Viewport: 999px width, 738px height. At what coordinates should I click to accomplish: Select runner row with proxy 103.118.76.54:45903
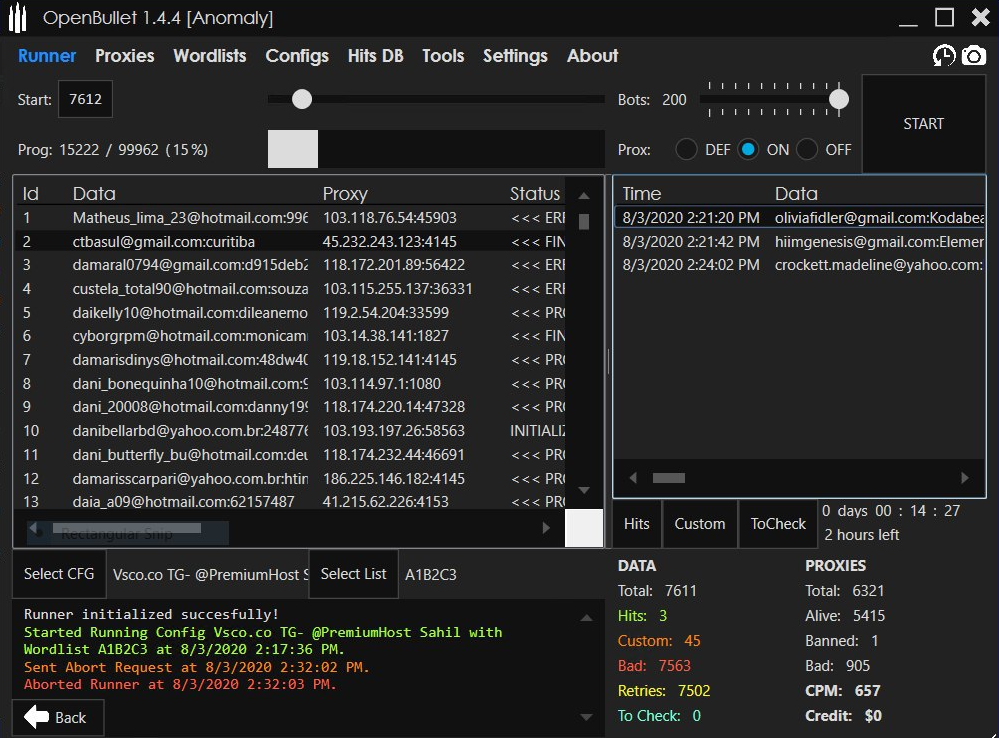pos(290,218)
